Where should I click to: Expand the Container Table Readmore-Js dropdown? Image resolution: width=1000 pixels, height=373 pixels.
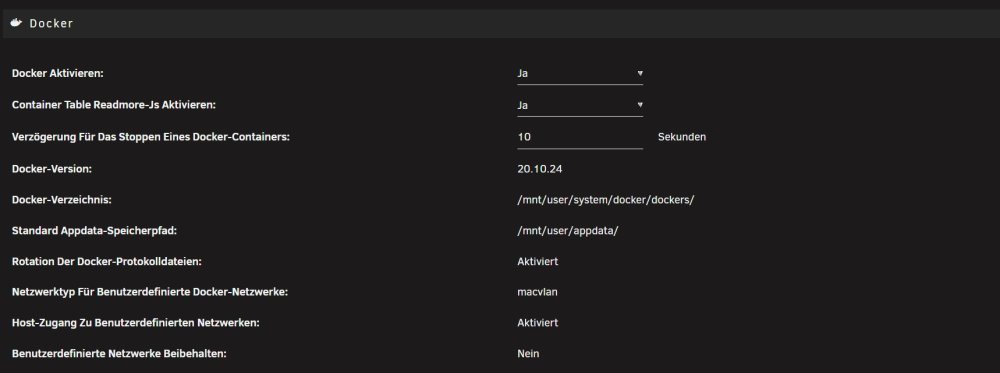580,105
